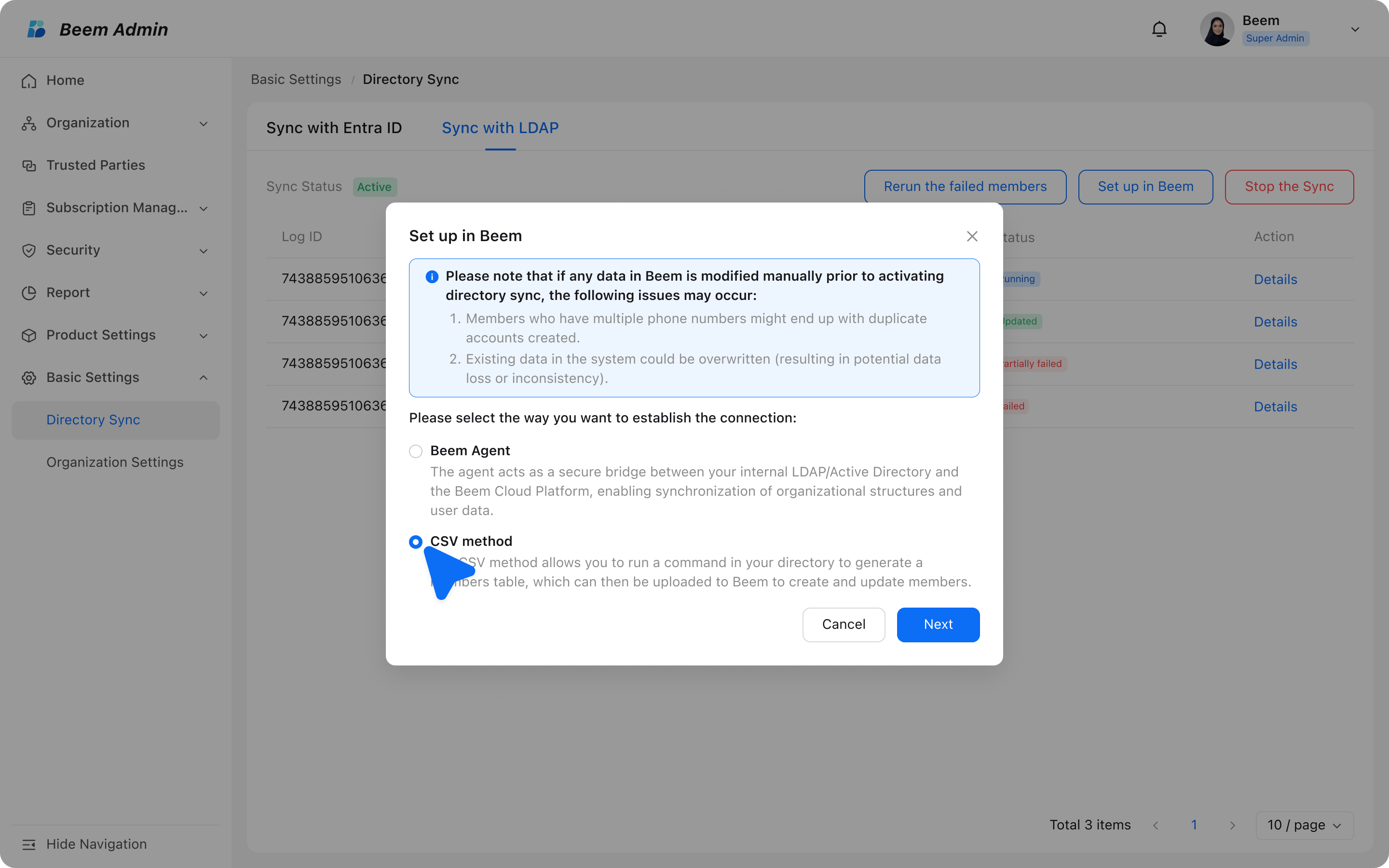Click the Super Admin role badge
This screenshot has height=868, width=1389.
pyautogui.click(x=1275, y=39)
